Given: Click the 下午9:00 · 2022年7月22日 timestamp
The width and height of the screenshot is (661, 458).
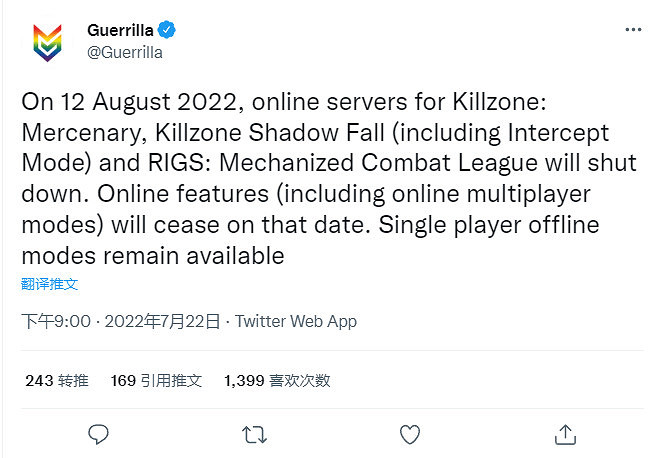Looking at the screenshot, I should pos(121,321).
